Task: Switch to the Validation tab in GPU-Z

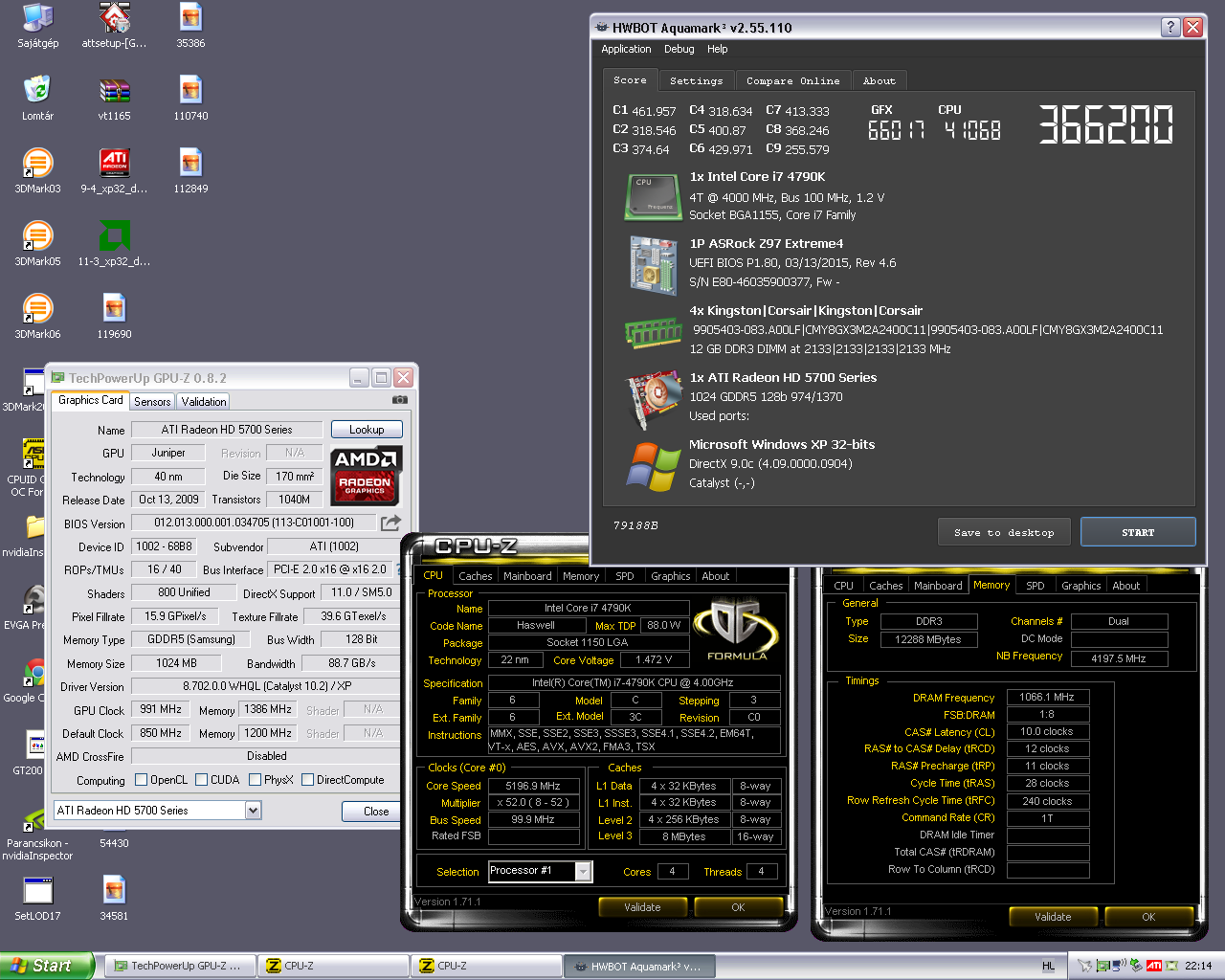Action: (204, 402)
